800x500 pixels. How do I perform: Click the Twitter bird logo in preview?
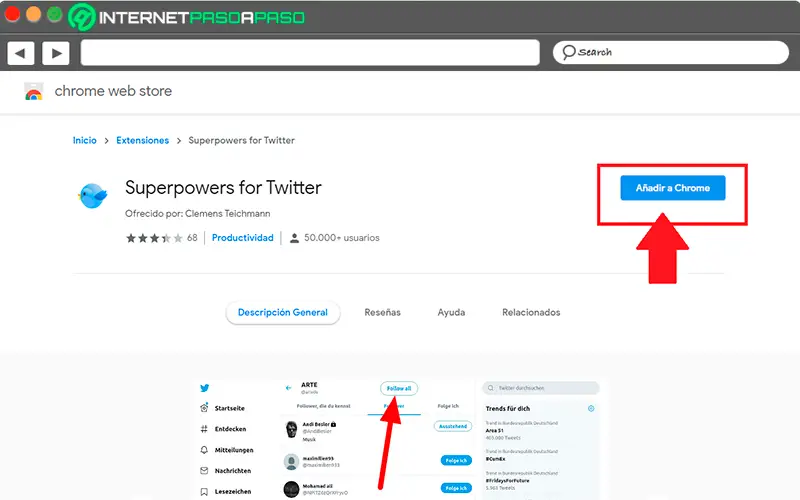click(205, 388)
